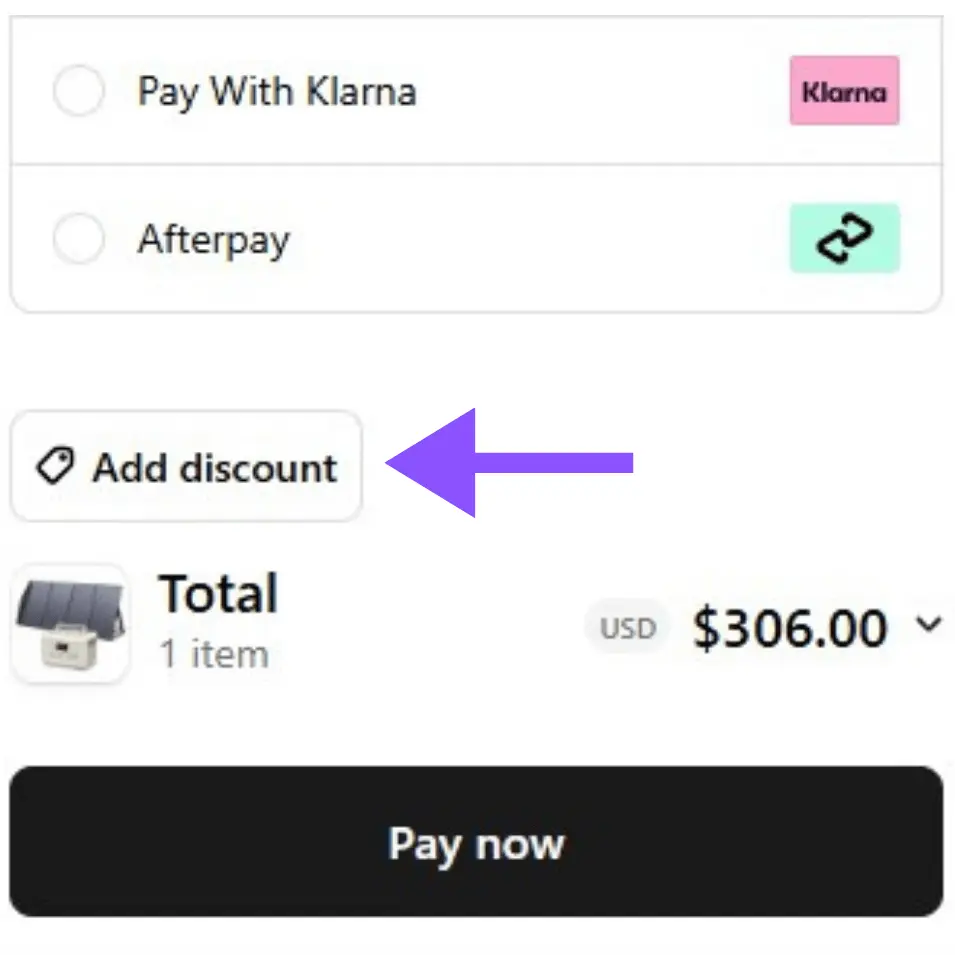Choose Klarna by clicking its radio circle
This screenshot has width=955, height=955.
click(x=79, y=91)
